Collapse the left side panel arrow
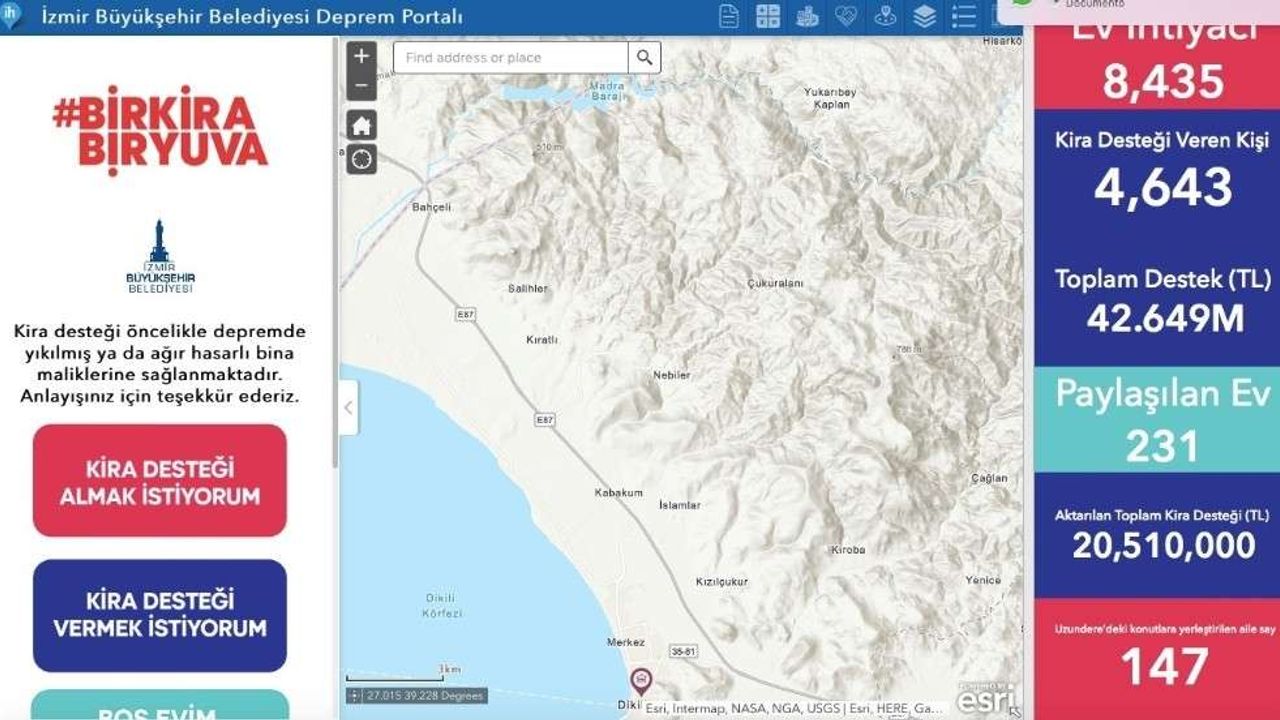1280x720 pixels. click(348, 407)
